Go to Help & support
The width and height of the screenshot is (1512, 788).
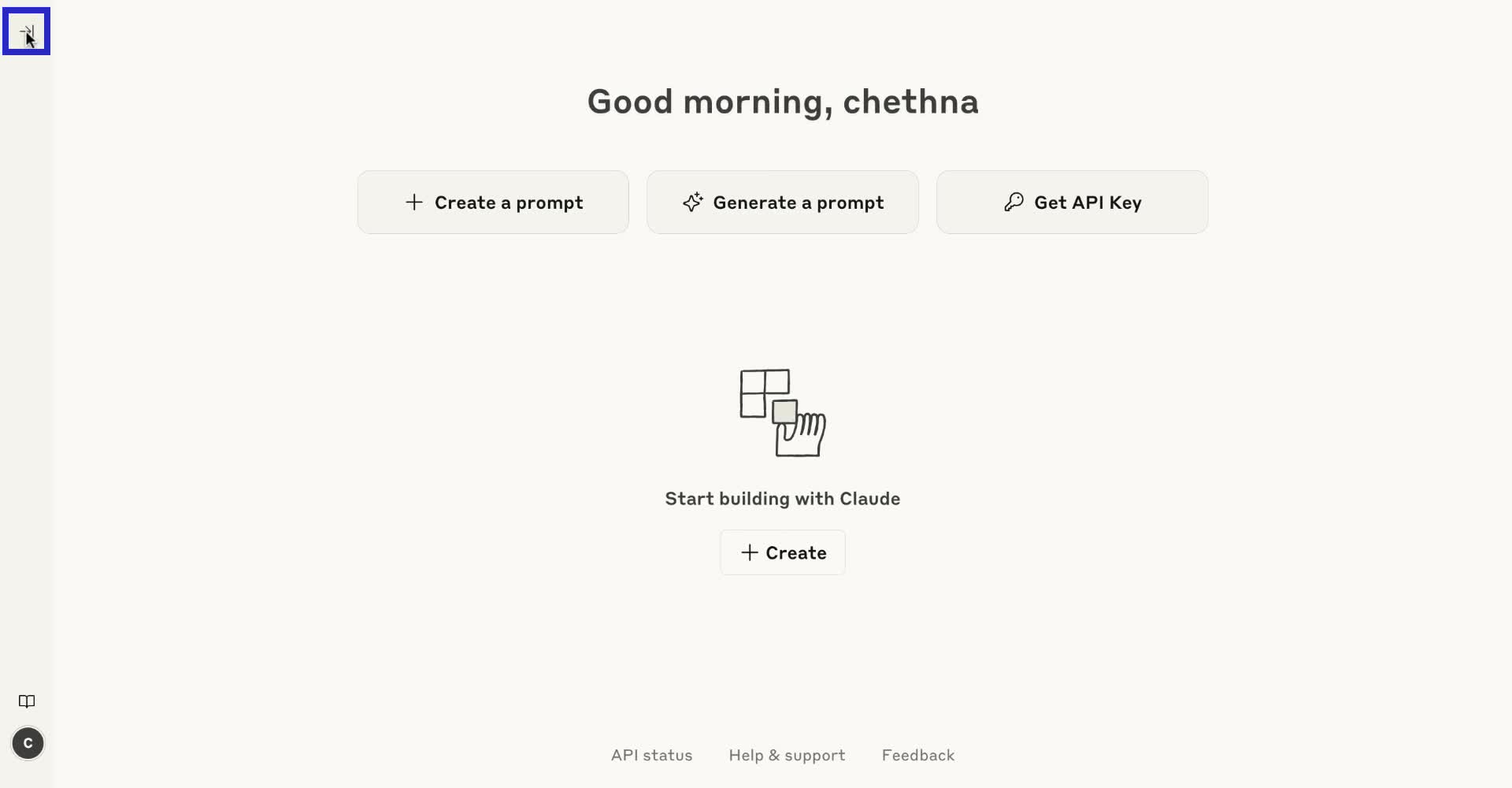pos(787,755)
